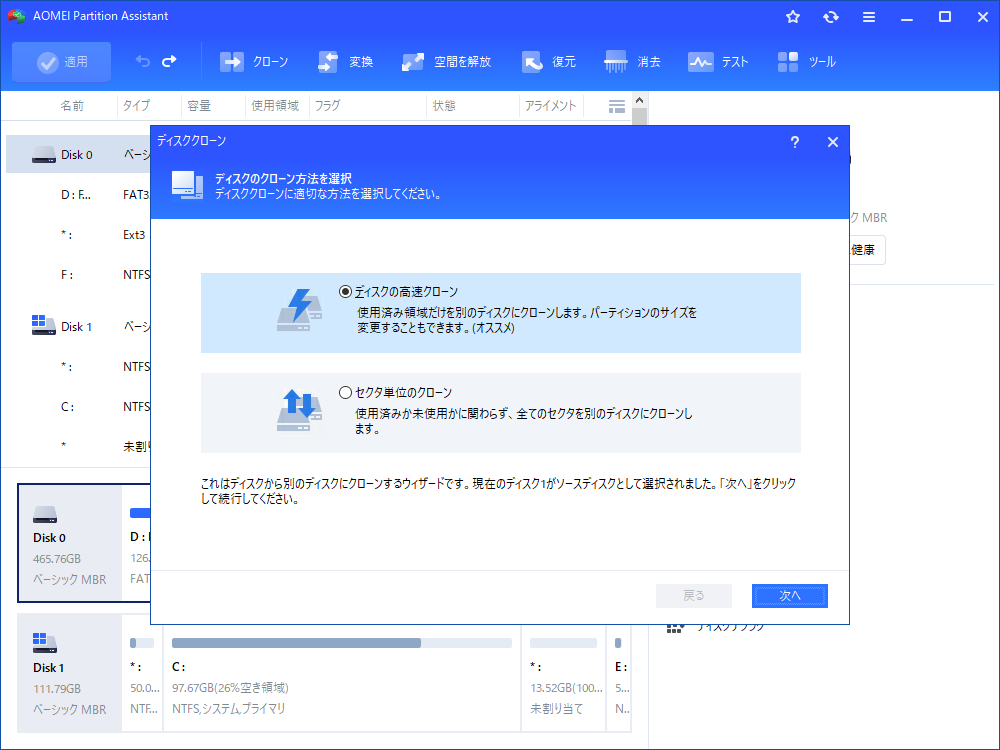Open the 変換 (Convert) toolbar menu
This screenshot has height=750, width=1000.
(x=345, y=62)
